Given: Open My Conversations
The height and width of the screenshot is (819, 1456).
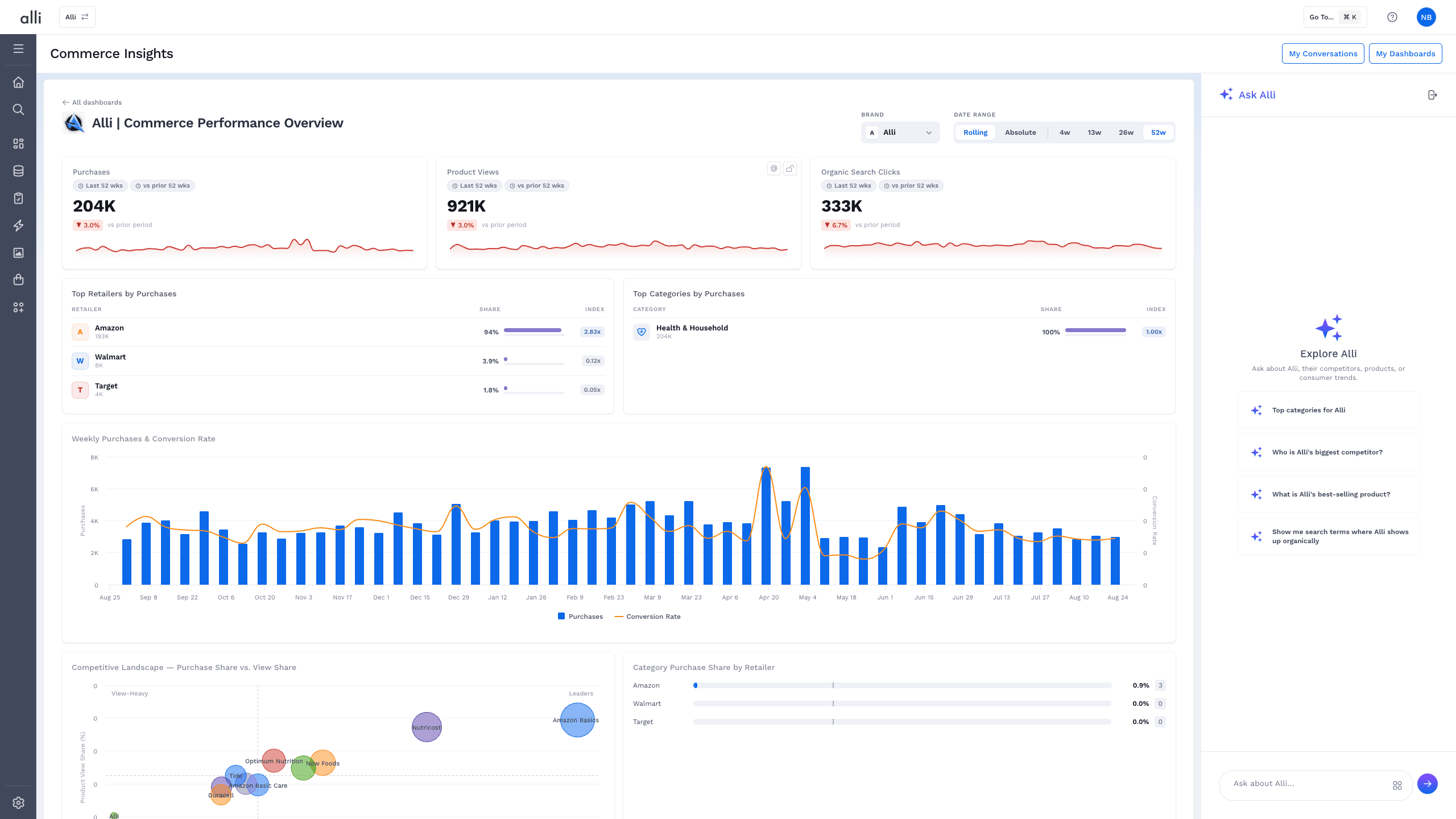Looking at the screenshot, I should pos(1323,53).
